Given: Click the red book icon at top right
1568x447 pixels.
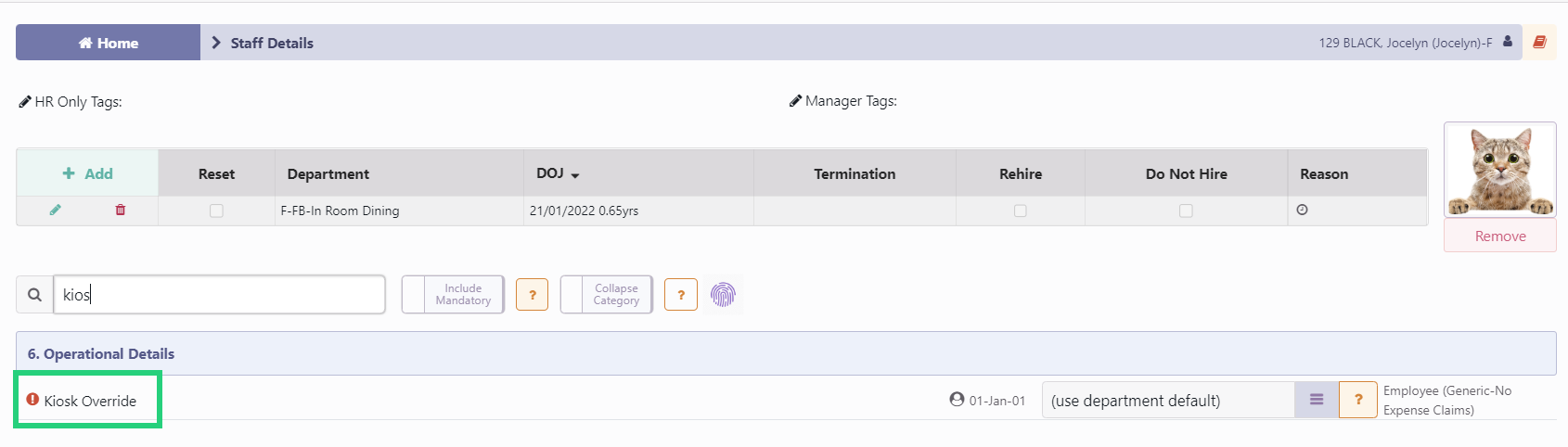Looking at the screenshot, I should point(1539,43).
